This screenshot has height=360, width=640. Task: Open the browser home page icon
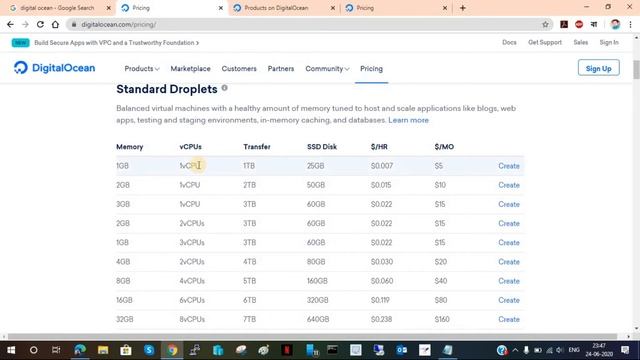(55, 24)
